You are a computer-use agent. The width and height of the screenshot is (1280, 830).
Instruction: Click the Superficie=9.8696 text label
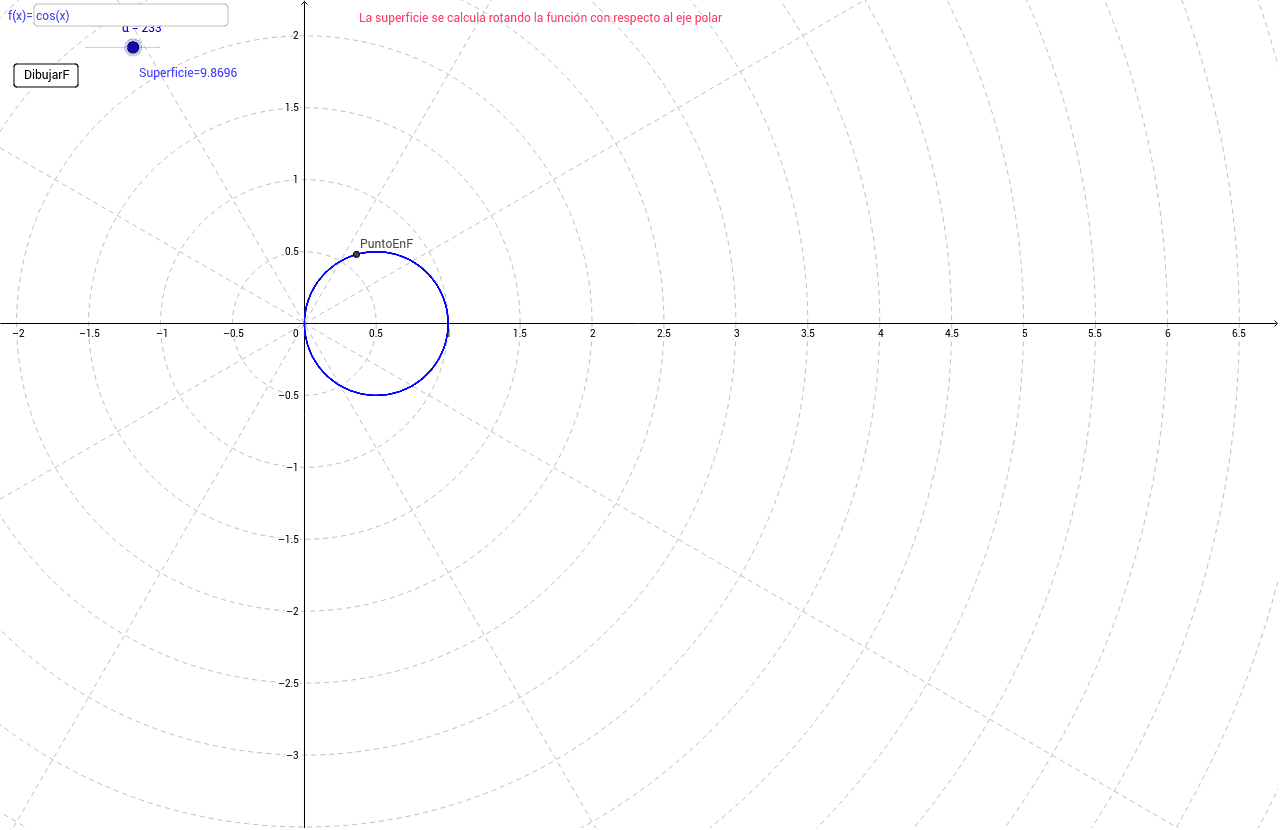point(188,73)
